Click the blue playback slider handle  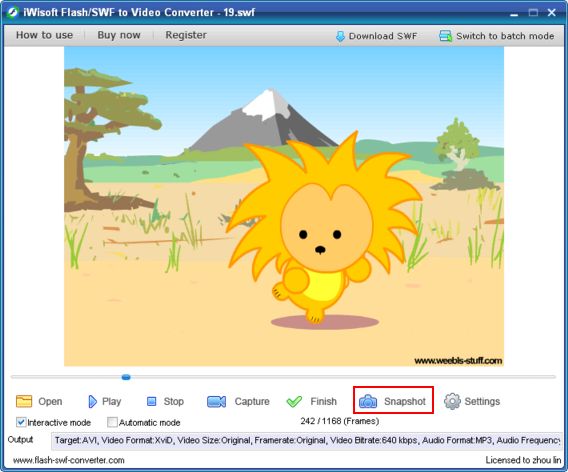click(x=126, y=377)
